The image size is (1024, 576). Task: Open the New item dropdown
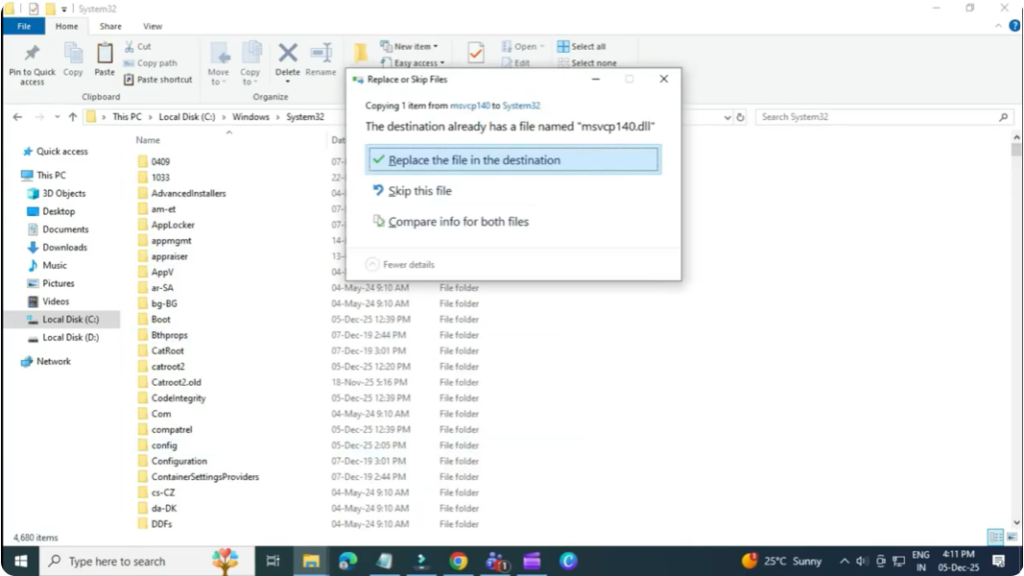[409, 46]
